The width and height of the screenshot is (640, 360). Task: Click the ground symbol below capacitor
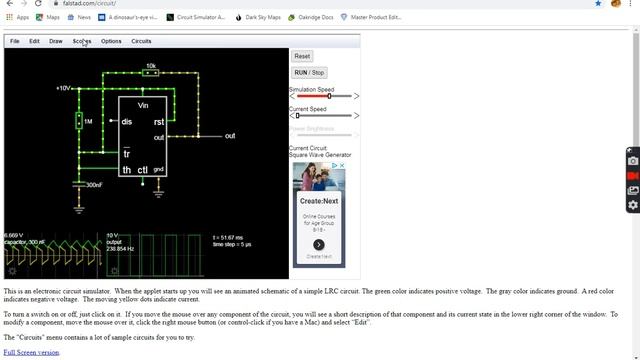pos(79,210)
